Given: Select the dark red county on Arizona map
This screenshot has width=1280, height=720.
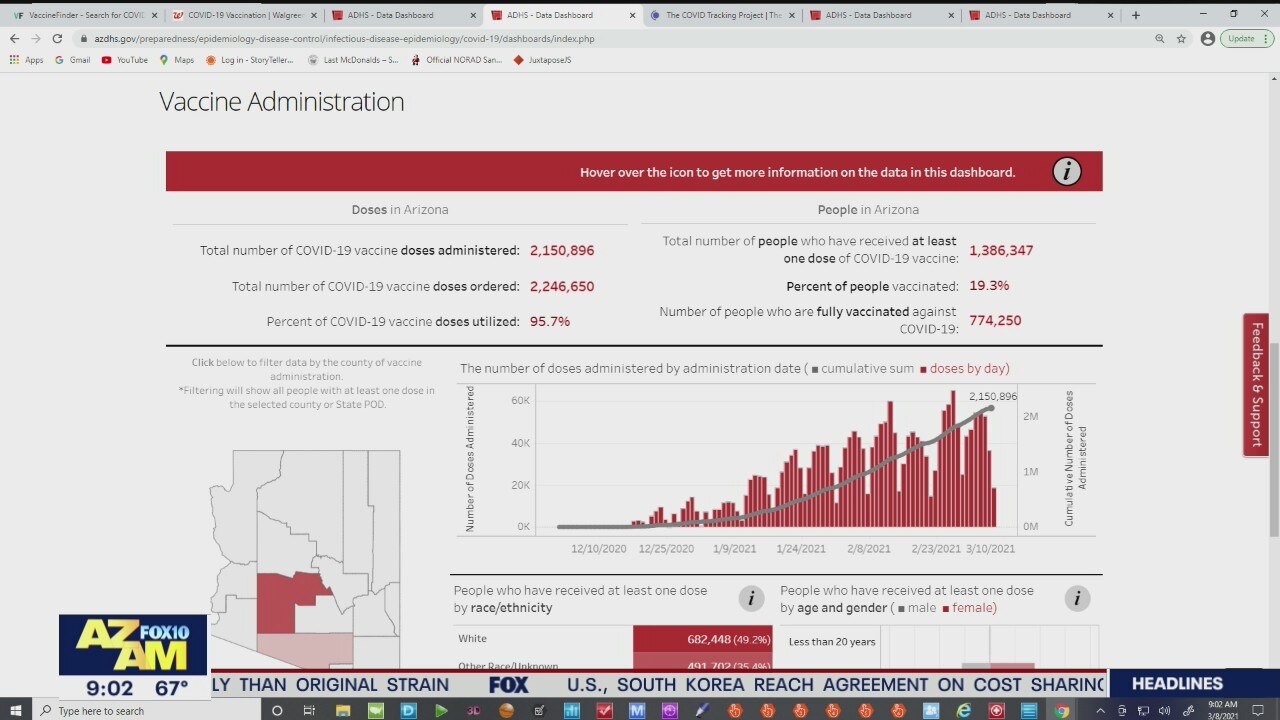Looking at the screenshot, I should click(x=280, y=600).
